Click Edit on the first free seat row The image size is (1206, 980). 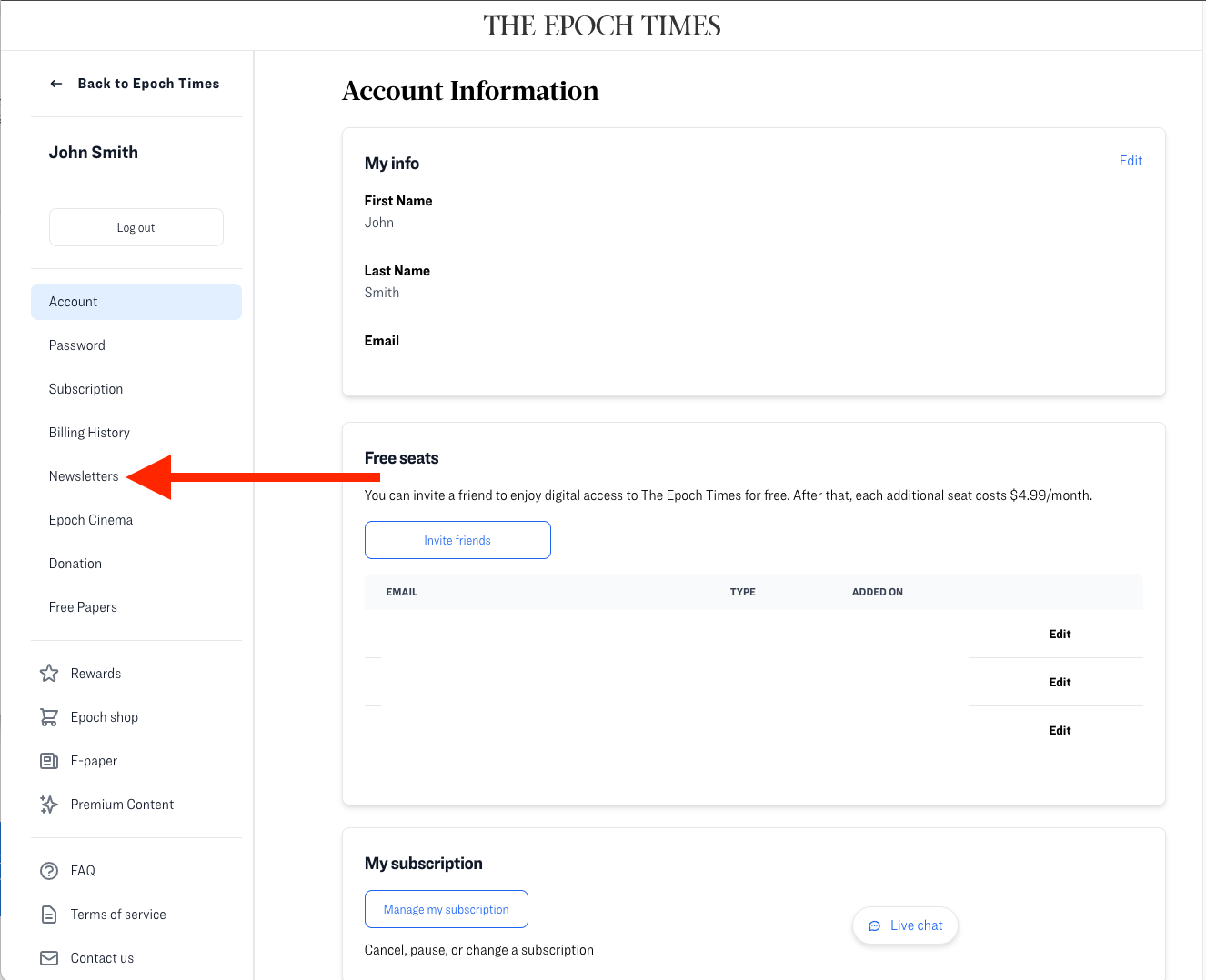pos(1060,635)
